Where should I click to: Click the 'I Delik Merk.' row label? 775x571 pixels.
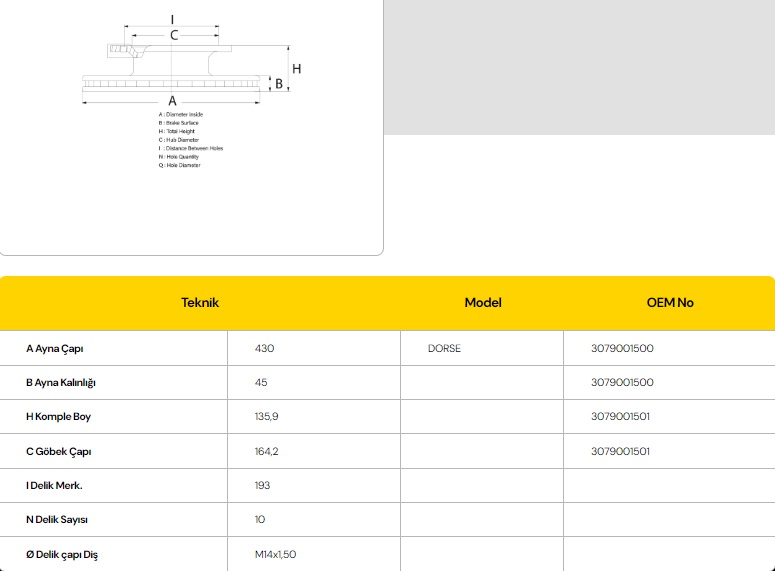coord(54,485)
